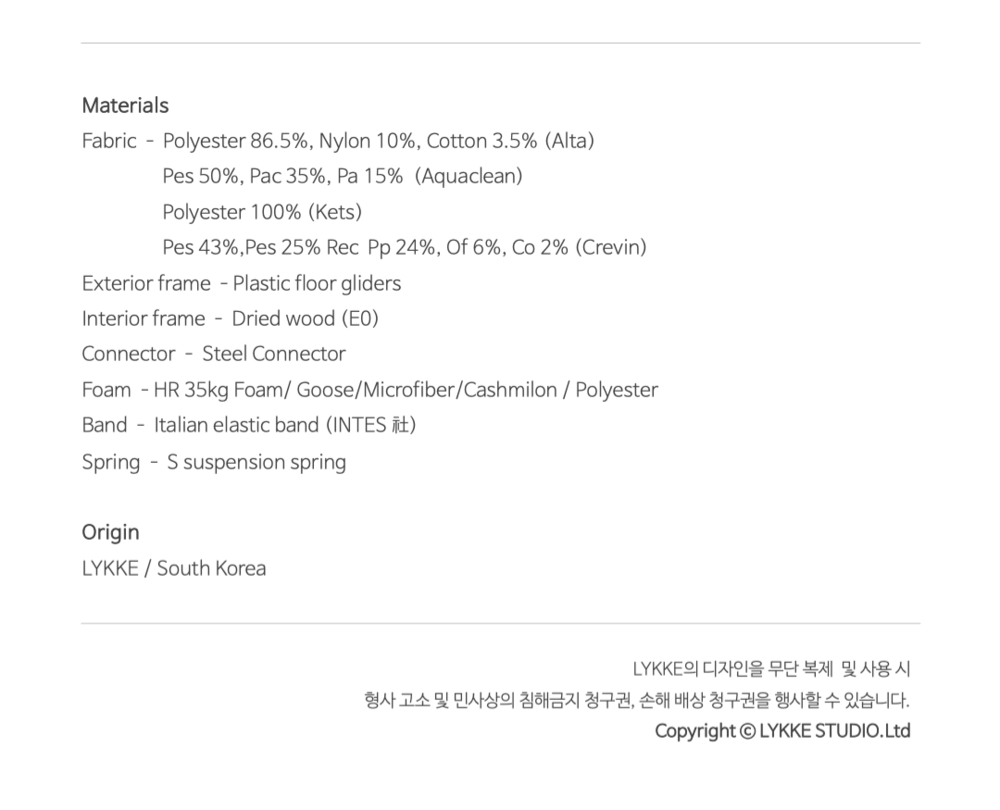Click the Aquaclean fabric composition line
This screenshot has height=810, width=1000.
click(x=342, y=177)
